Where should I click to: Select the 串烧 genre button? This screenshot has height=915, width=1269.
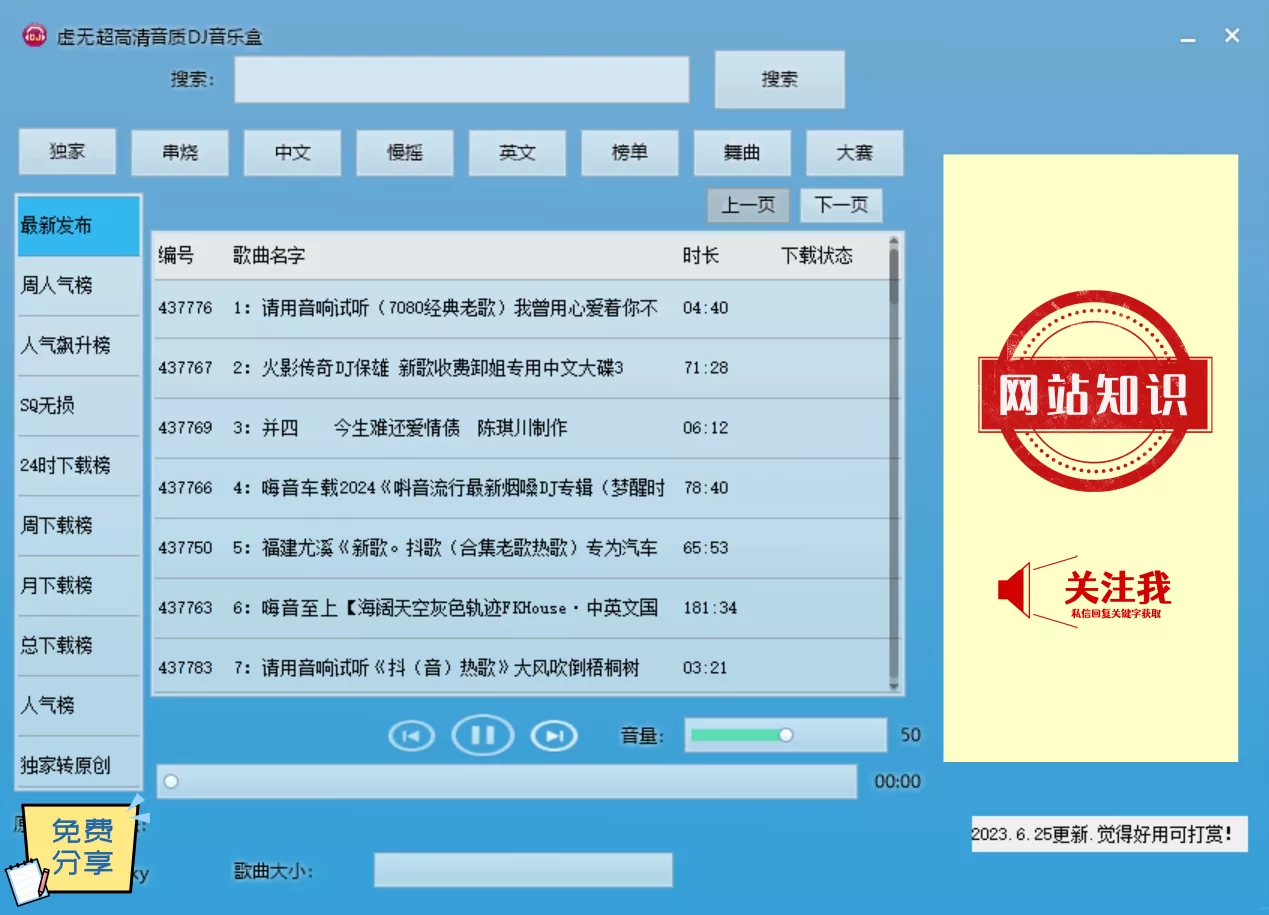point(180,153)
